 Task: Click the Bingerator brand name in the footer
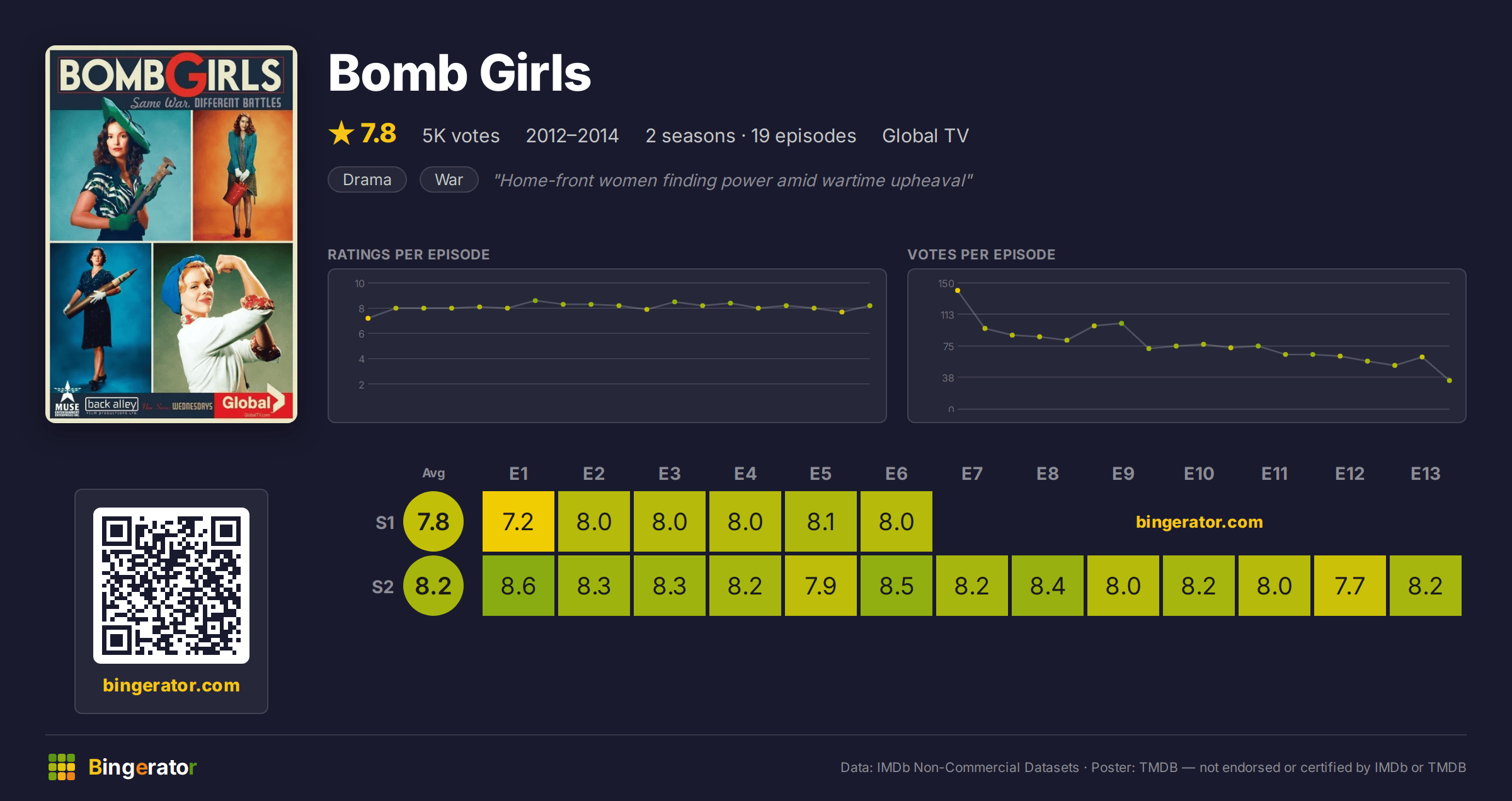click(x=142, y=767)
